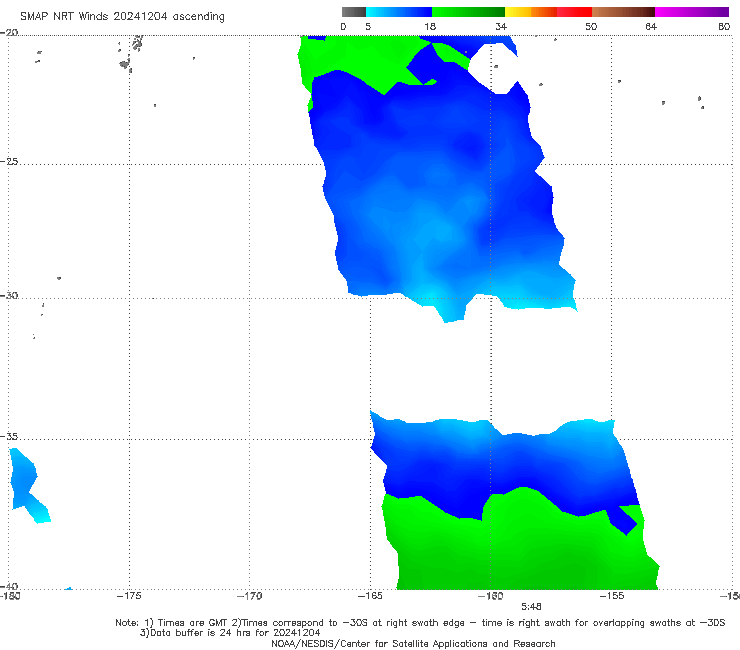Viewport: 740px width, 650px height.
Task: Click the latitude label '-30'
Action: 9,296
